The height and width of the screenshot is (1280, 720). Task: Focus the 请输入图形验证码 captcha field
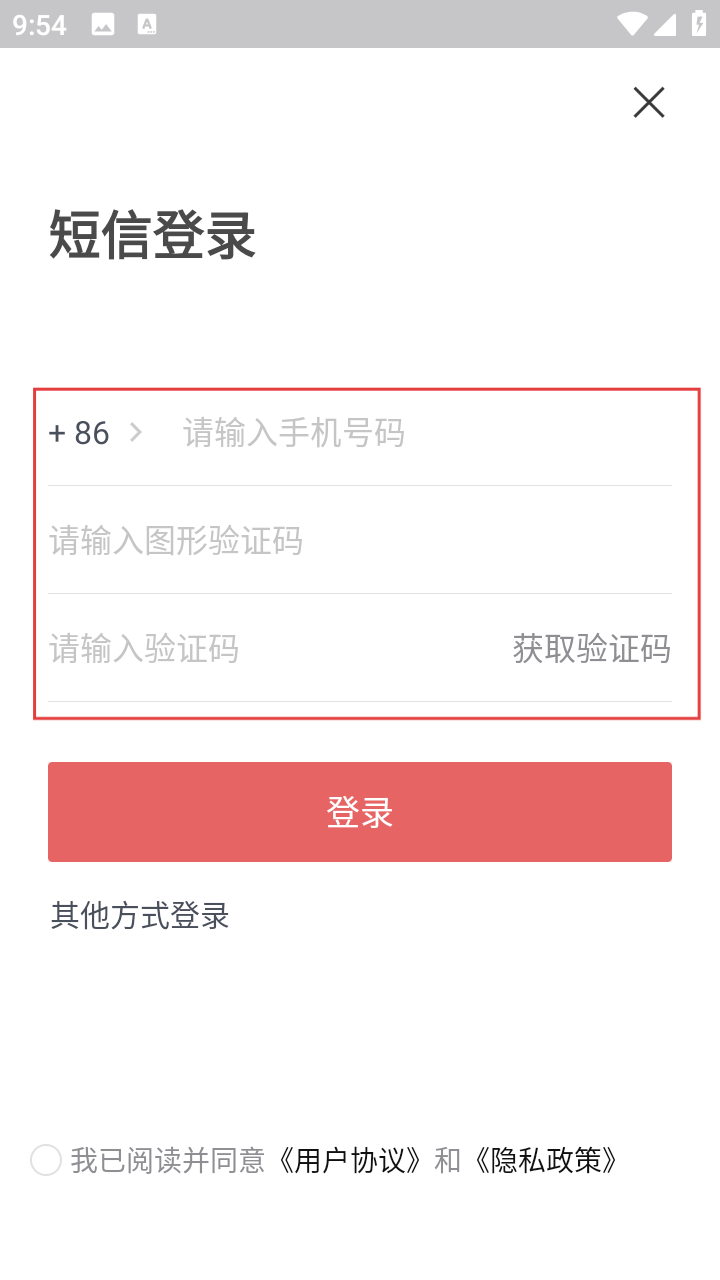tap(360, 541)
